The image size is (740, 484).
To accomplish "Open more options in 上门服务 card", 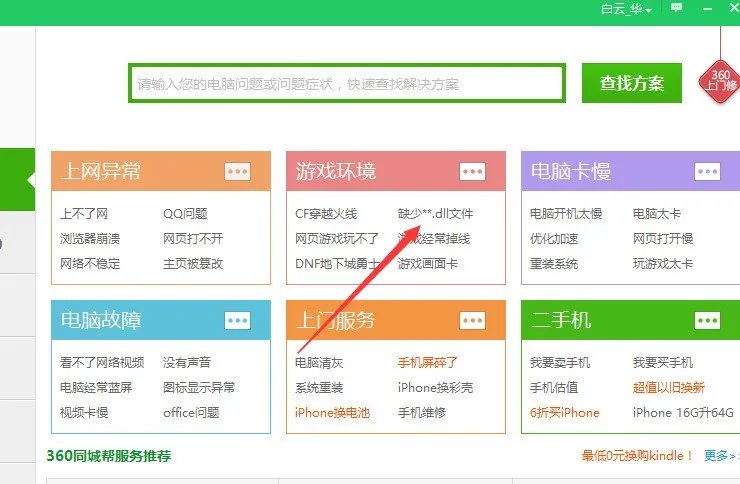I will [472, 320].
